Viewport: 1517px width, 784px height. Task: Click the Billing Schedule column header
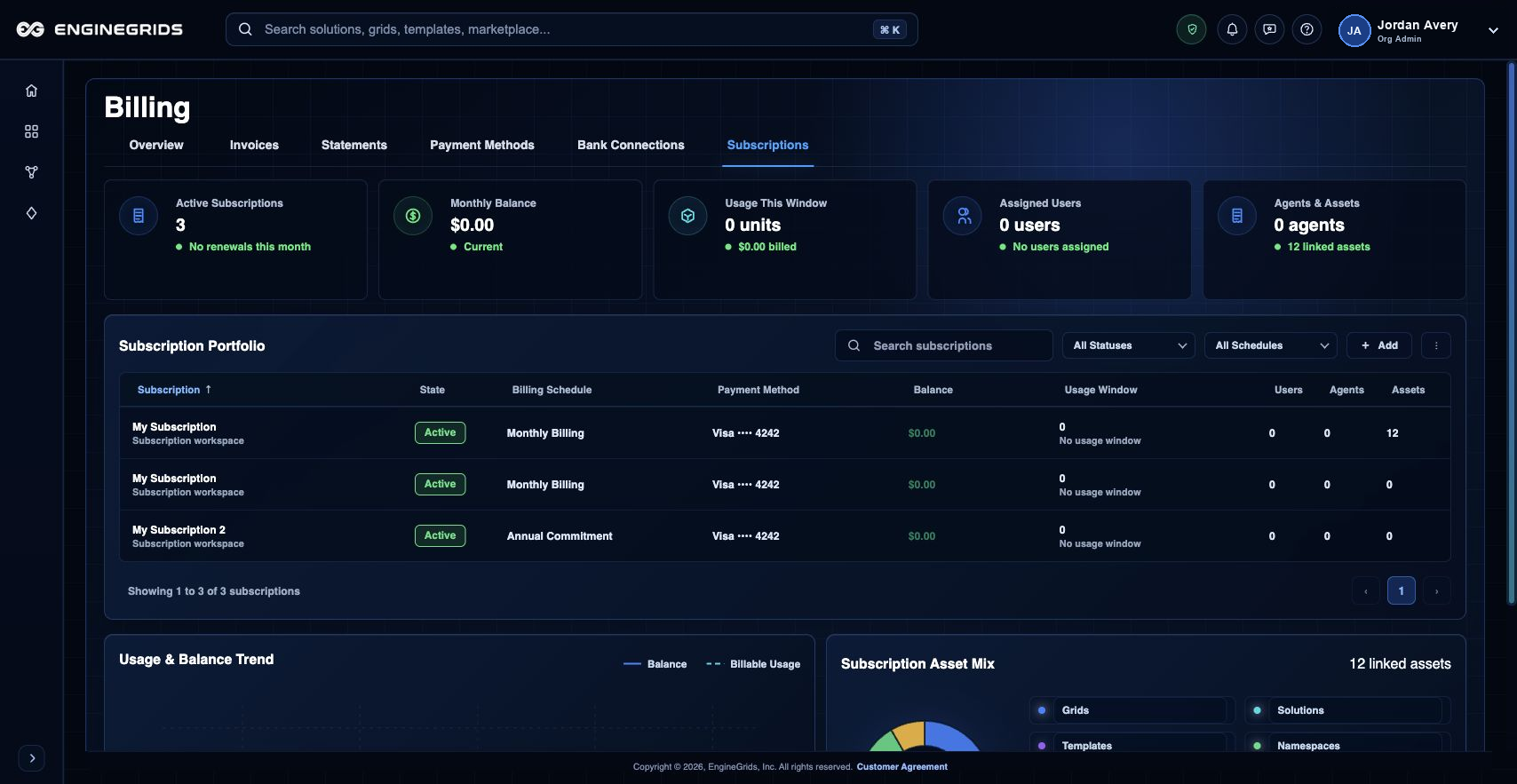[552, 390]
